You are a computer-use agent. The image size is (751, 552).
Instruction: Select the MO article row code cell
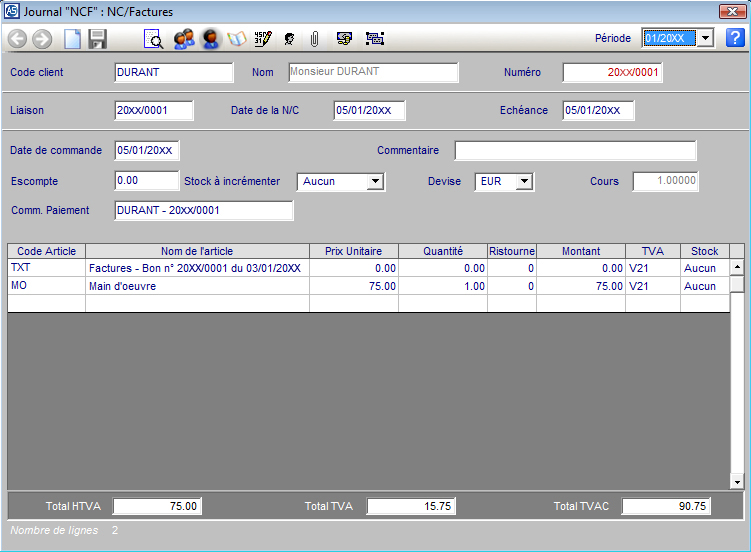46,286
